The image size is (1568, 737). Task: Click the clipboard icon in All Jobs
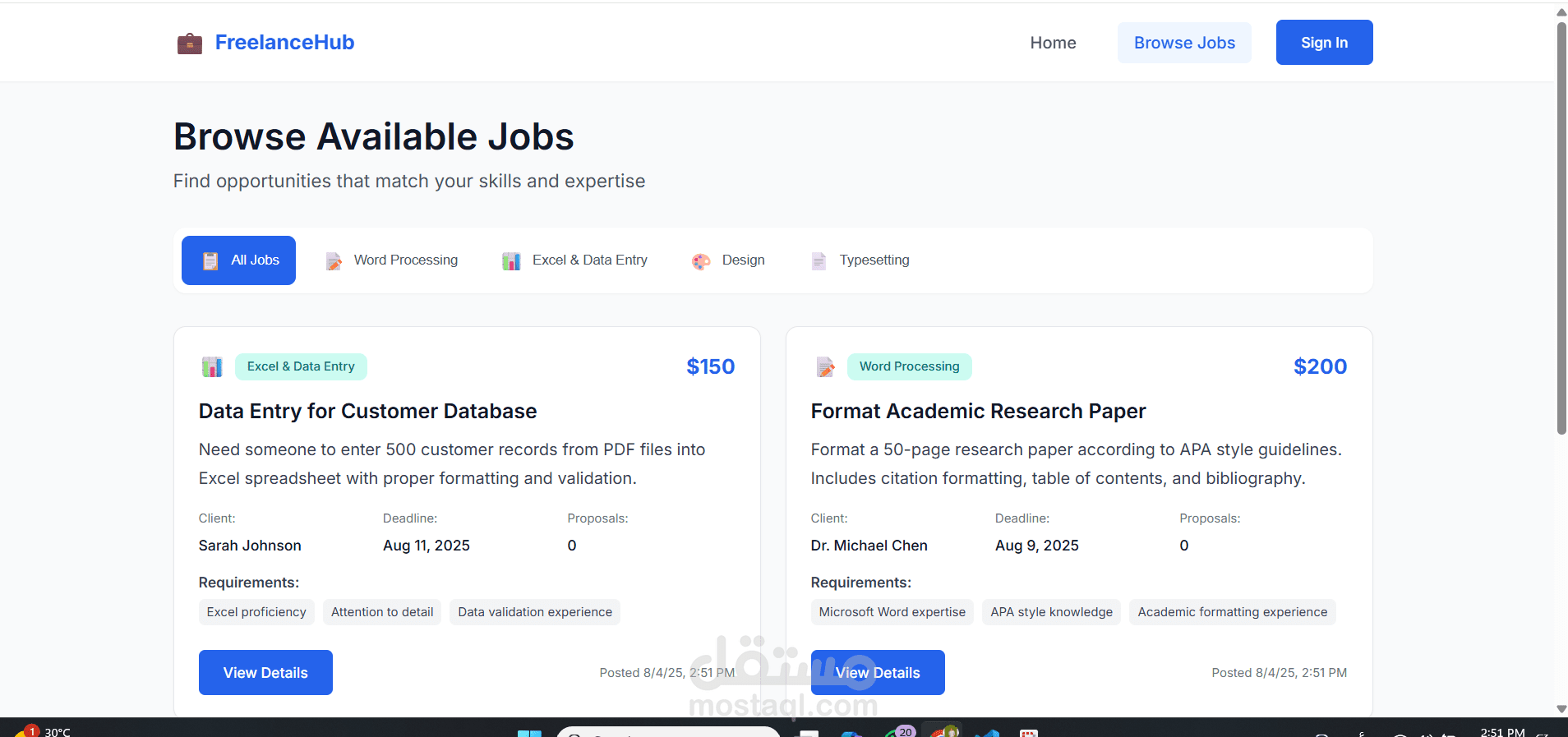210,260
